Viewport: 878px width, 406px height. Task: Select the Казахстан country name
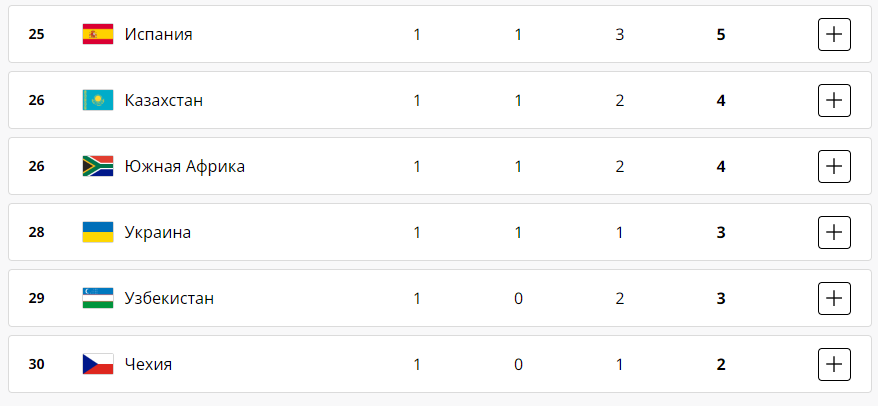(x=164, y=101)
